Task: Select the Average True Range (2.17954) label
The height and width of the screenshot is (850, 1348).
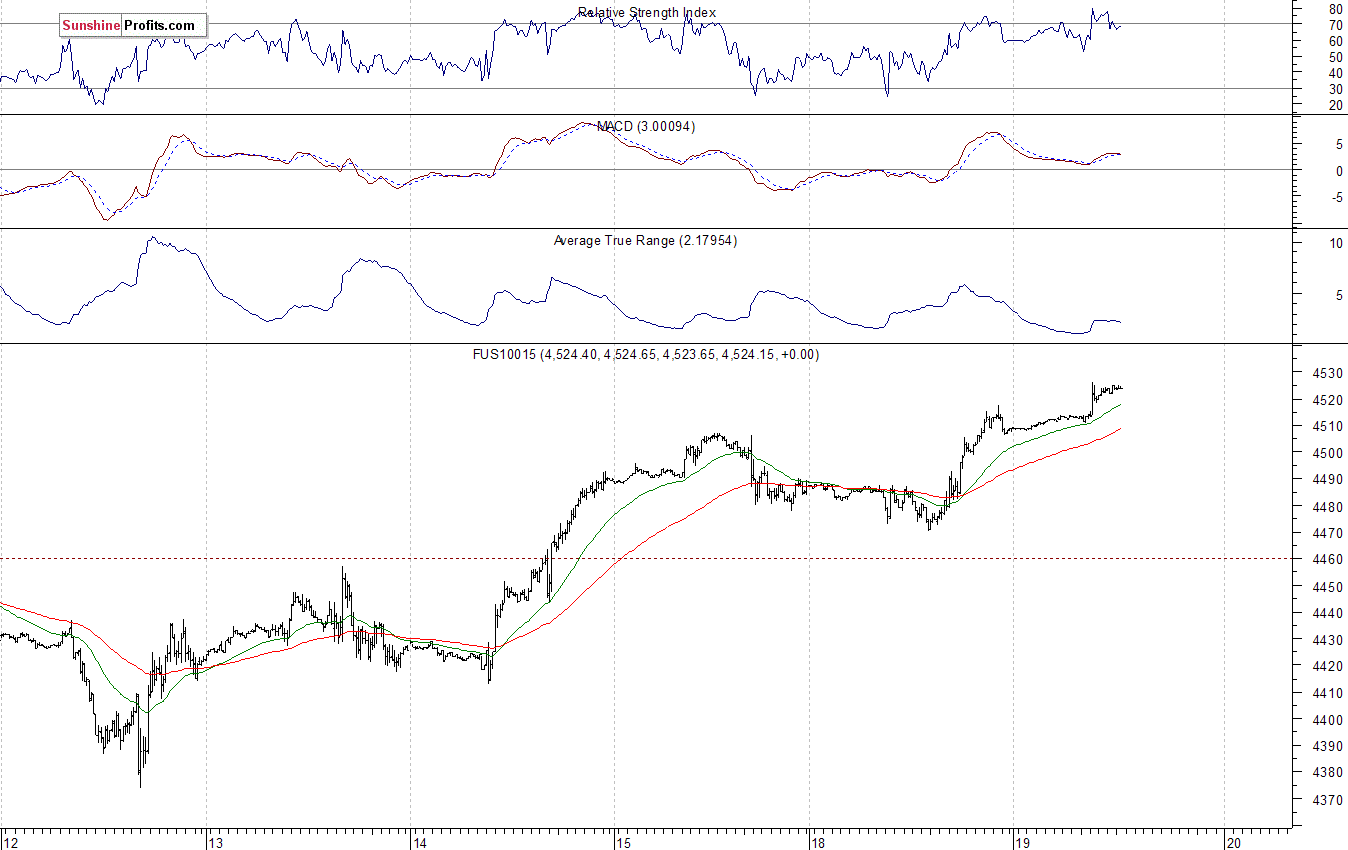Action: point(645,241)
